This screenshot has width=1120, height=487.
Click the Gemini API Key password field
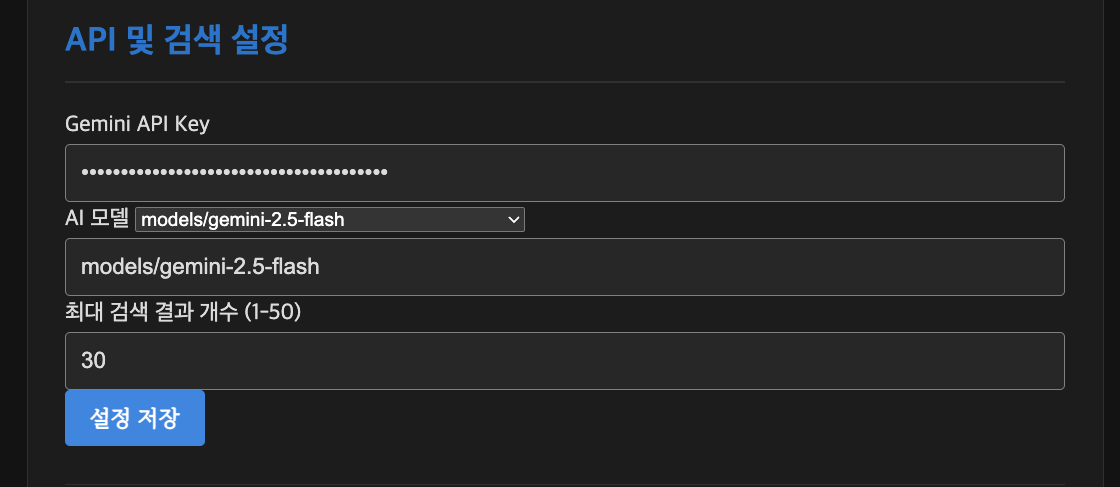coord(564,173)
